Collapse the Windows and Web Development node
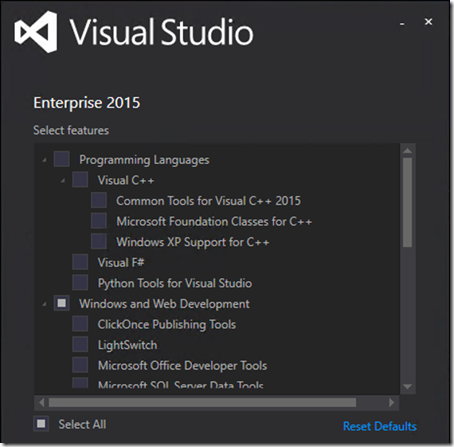Image resolution: width=454 pixels, height=447 pixels. click(x=44, y=305)
